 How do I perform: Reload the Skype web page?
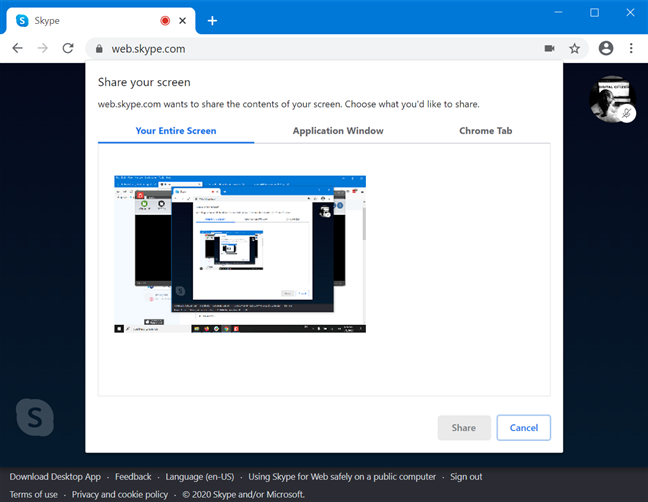pyautogui.click(x=68, y=48)
